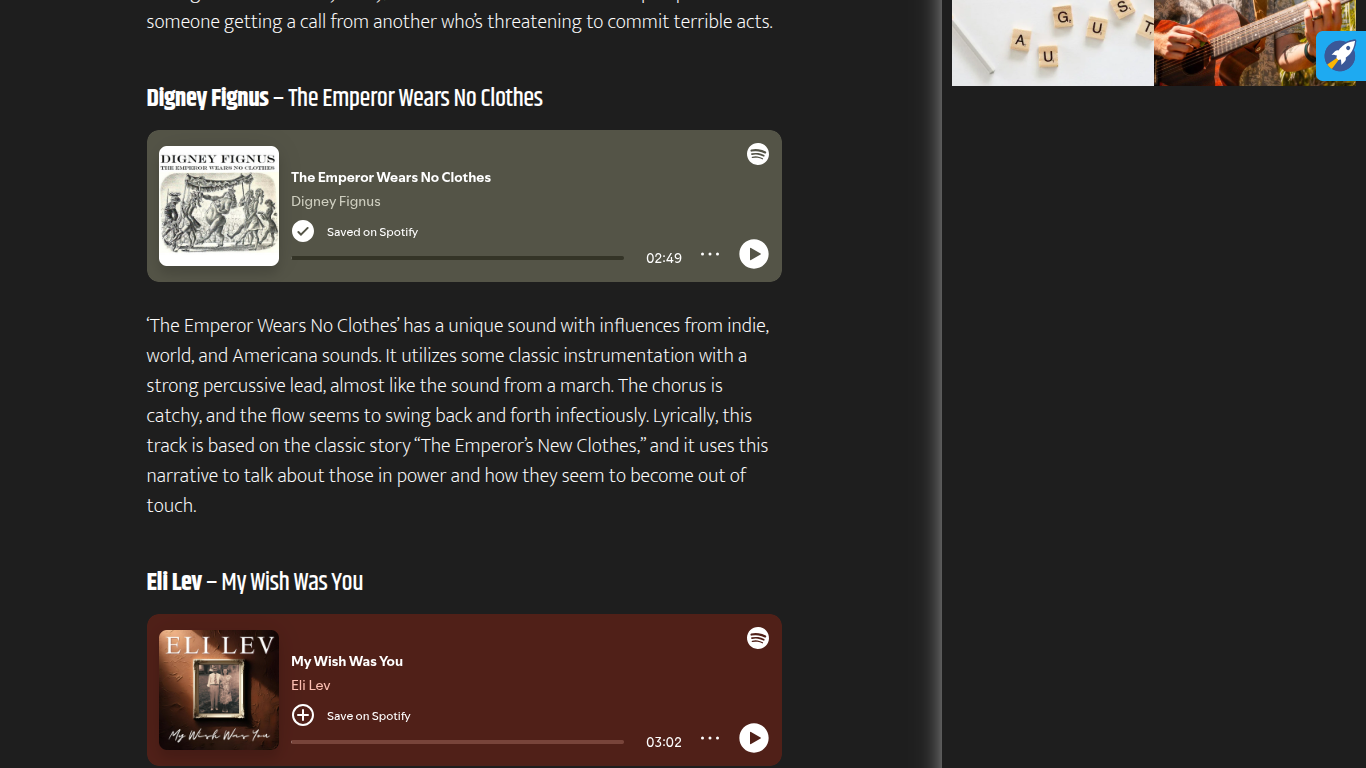Toggle saved checkmark for Emperor Wears No Clothes
Image resolution: width=1366 pixels, height=768 pixels.
click(x=303, y=231)
